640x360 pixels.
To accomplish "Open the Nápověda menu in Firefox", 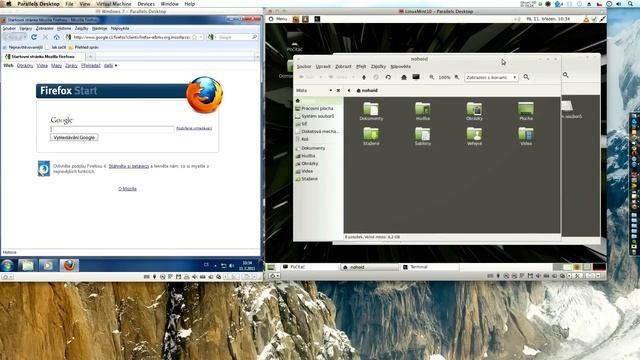I will tap(120, 29).
